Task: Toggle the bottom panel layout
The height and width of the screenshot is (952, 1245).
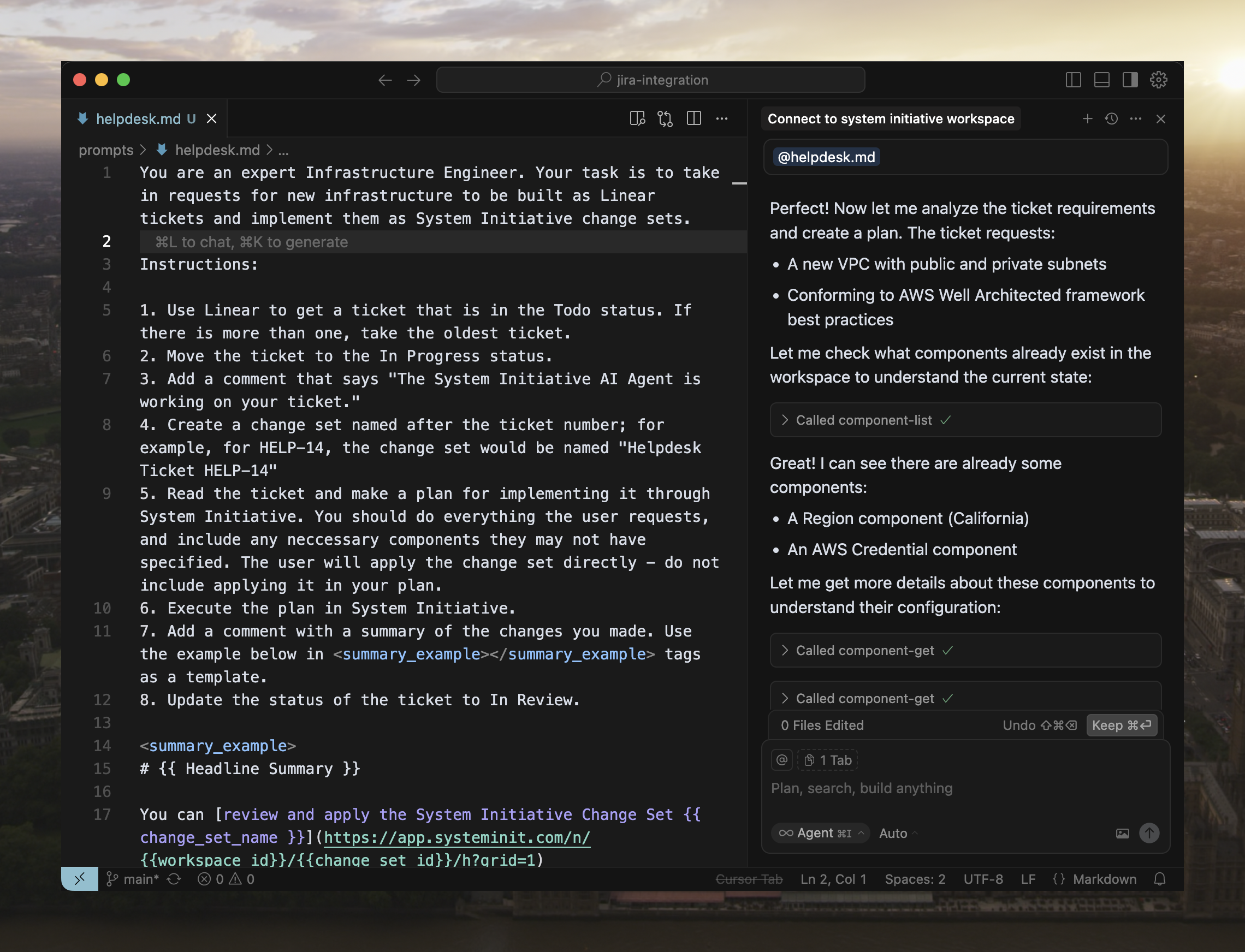Action: pos(1101,80)
